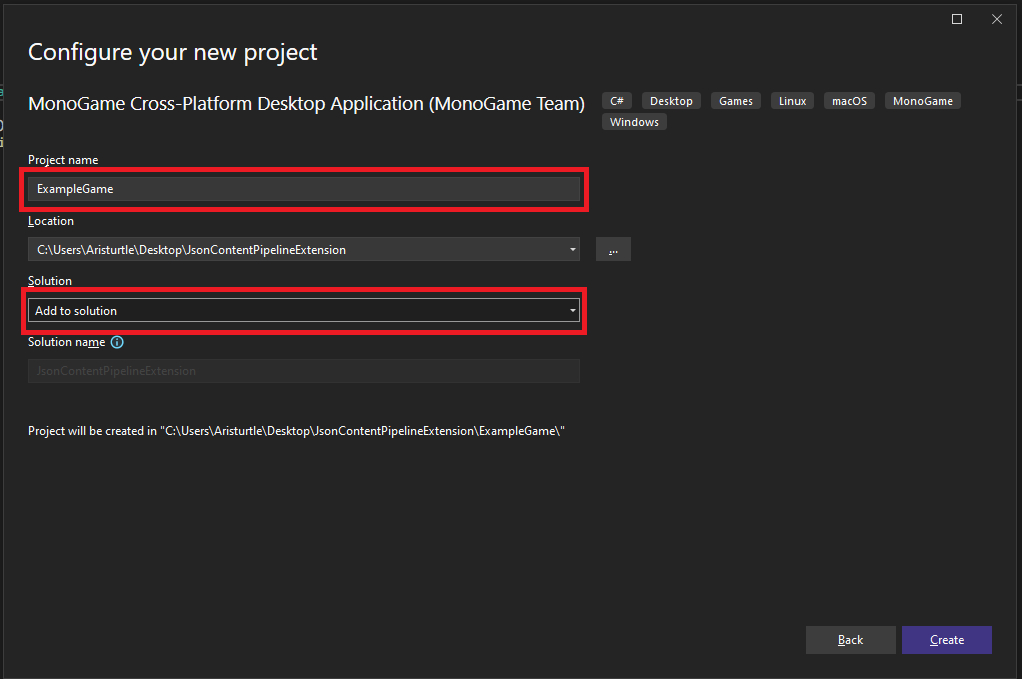Click the 'Project will be created in' path text

(x=296, y=431)
